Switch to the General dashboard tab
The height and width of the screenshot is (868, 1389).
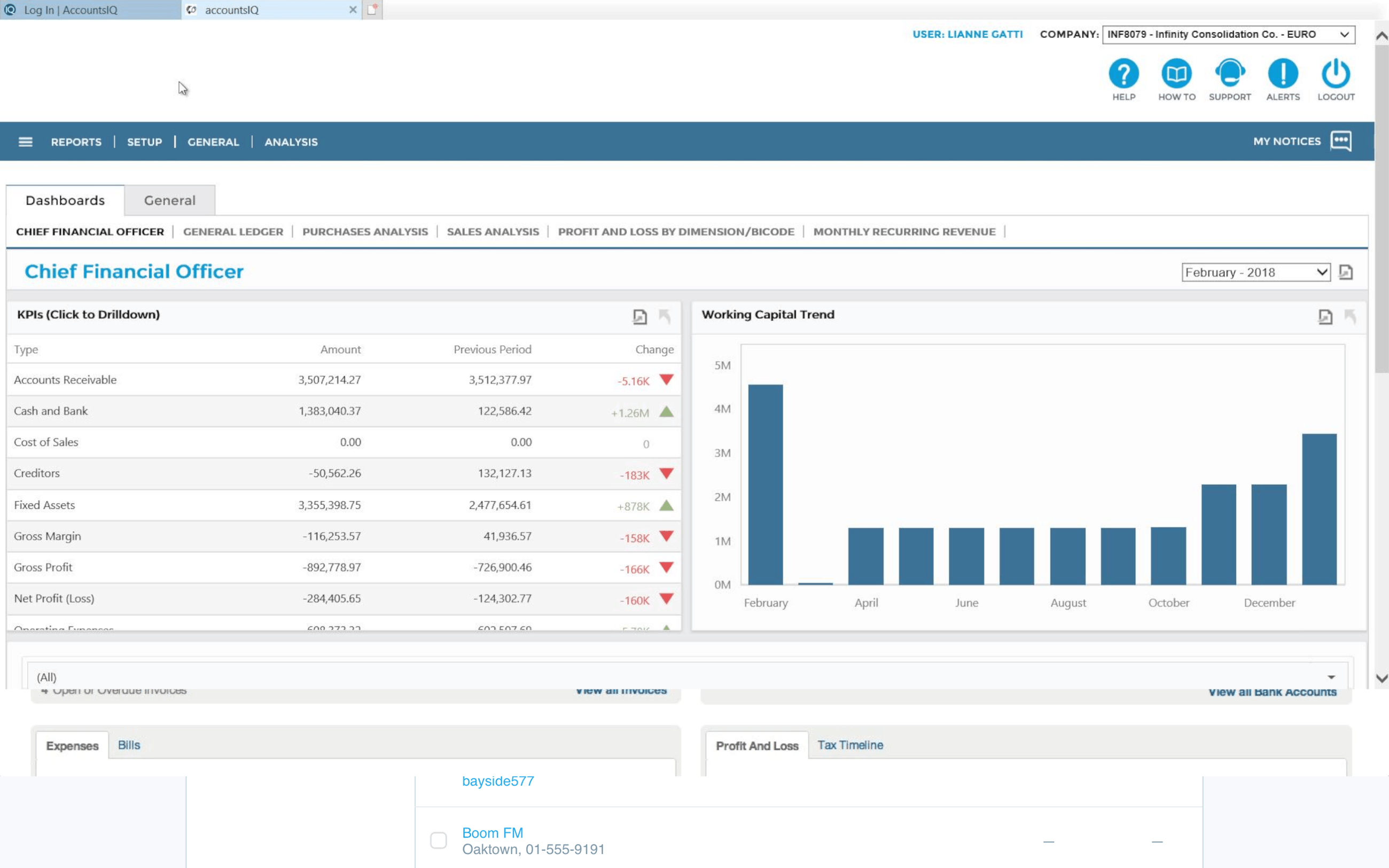coord(169,200)
